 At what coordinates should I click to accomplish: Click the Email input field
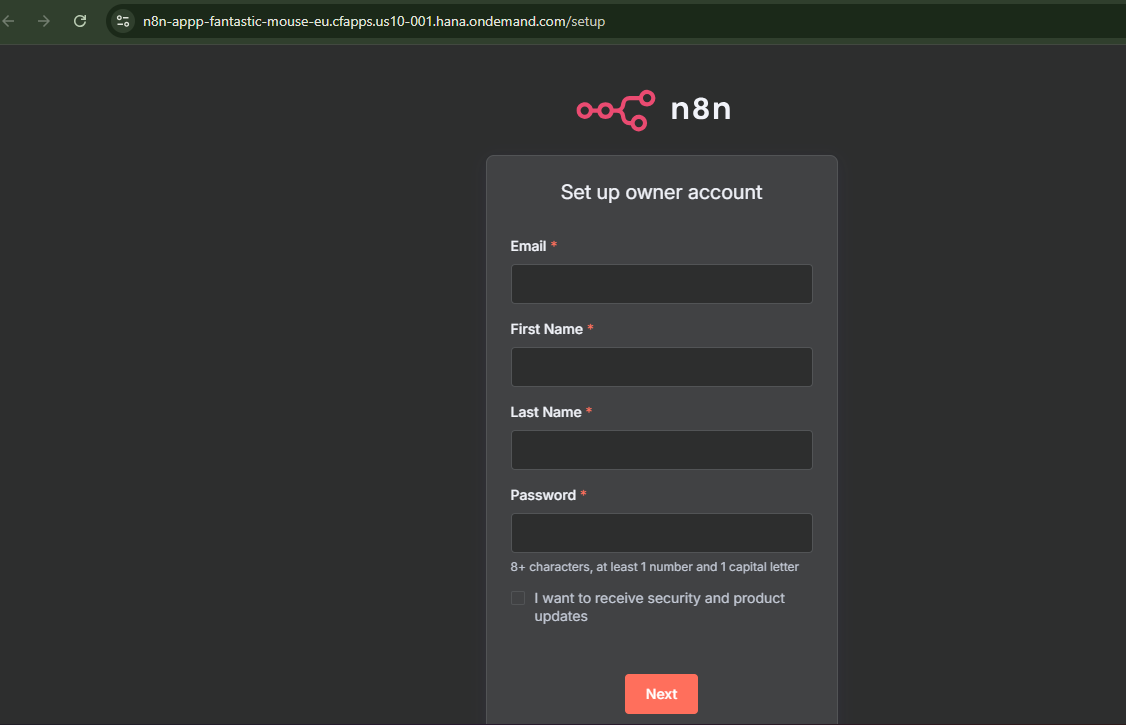pos(661,283)
